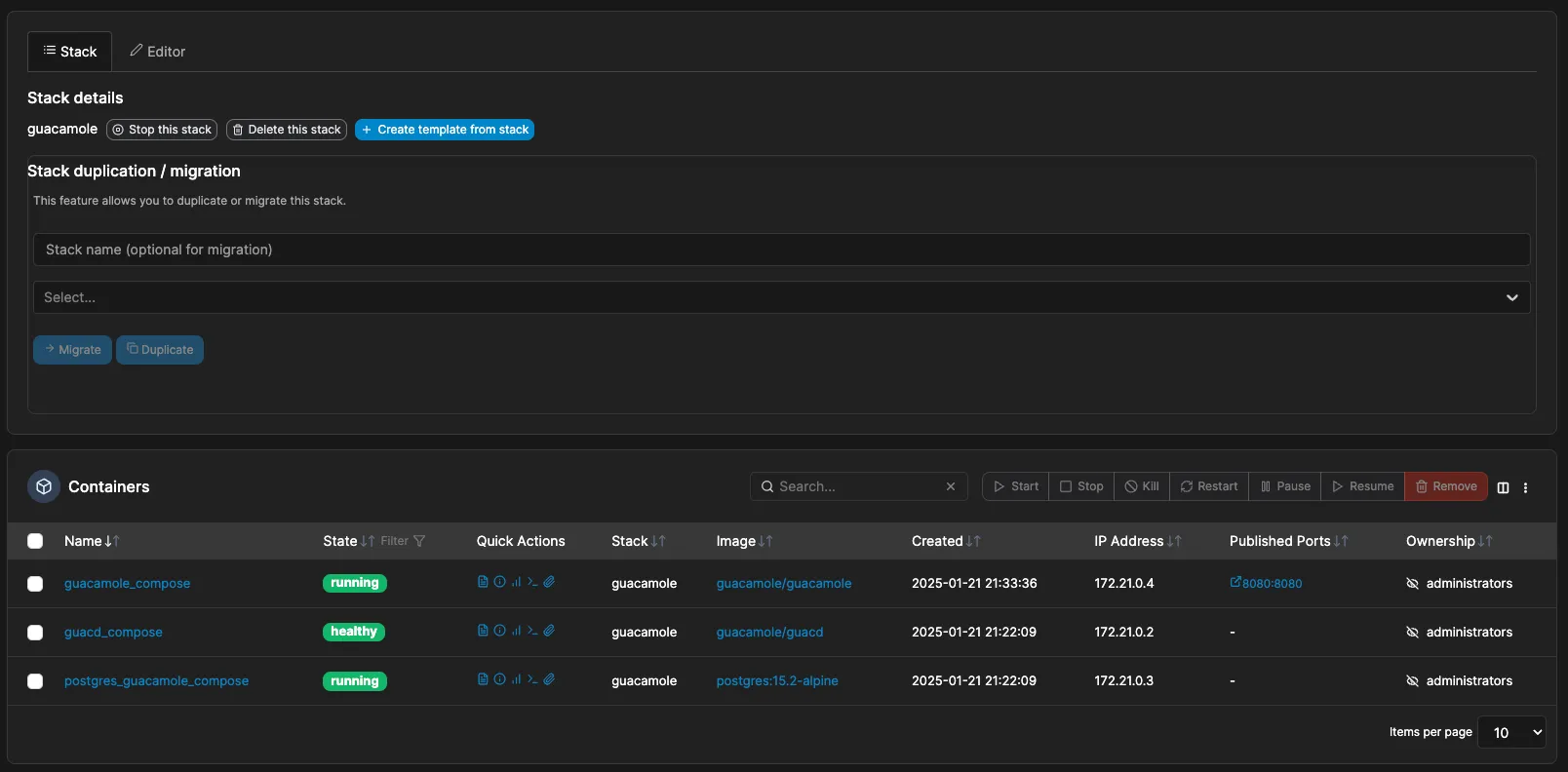Click the State filter funnel icon
The width and height of the screenshot is (1568, 772).
point(419,541)
